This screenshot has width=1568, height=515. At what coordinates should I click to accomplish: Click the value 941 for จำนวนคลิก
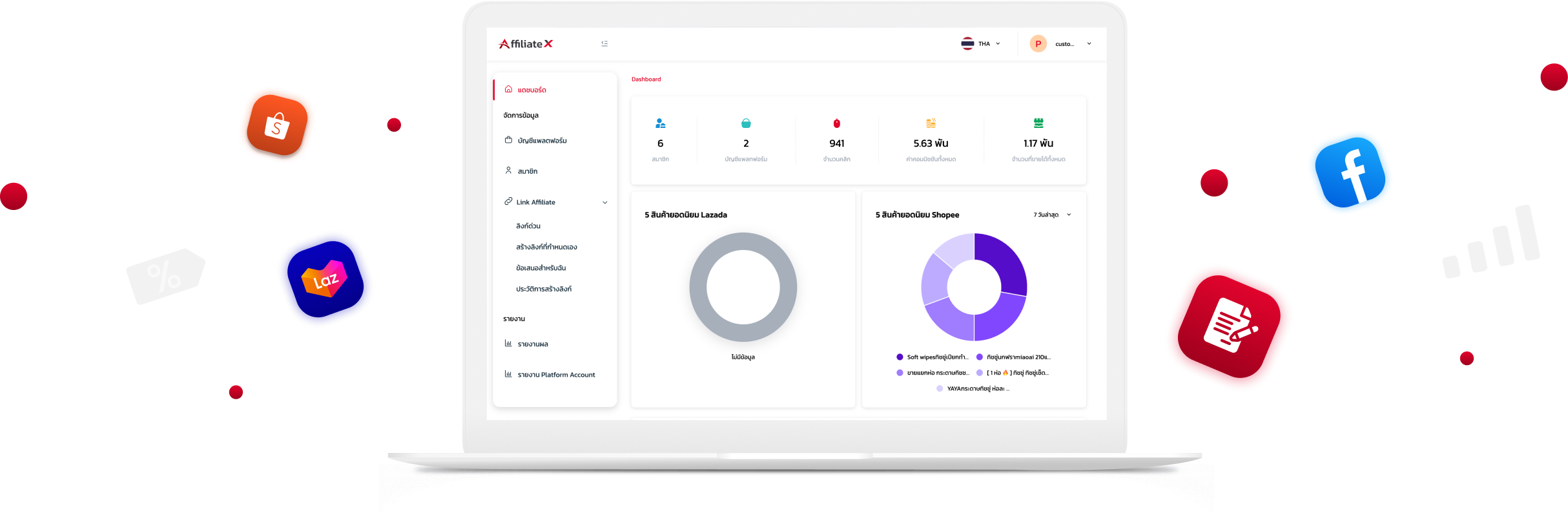[836, 143]
